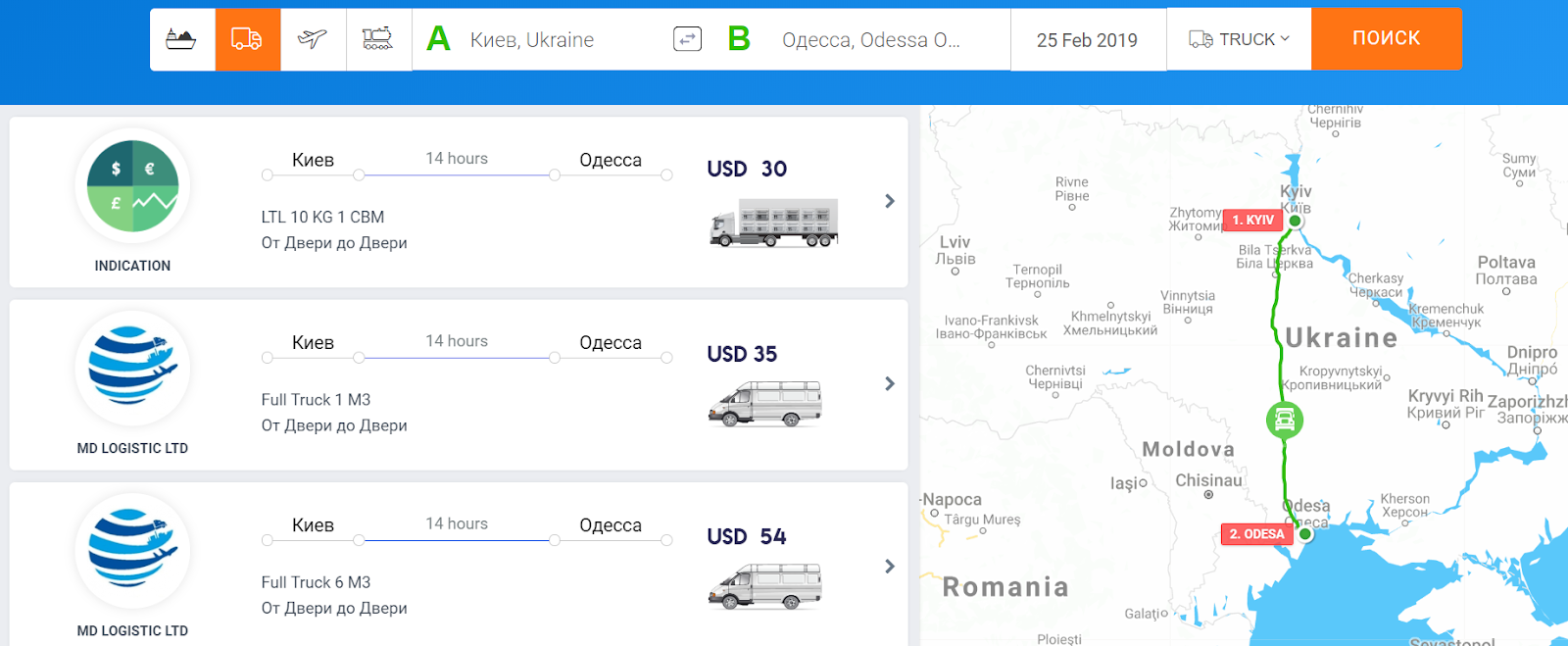Click the green truck marker on map
The image size is (1568, 646).
[x=1284, y=421]
